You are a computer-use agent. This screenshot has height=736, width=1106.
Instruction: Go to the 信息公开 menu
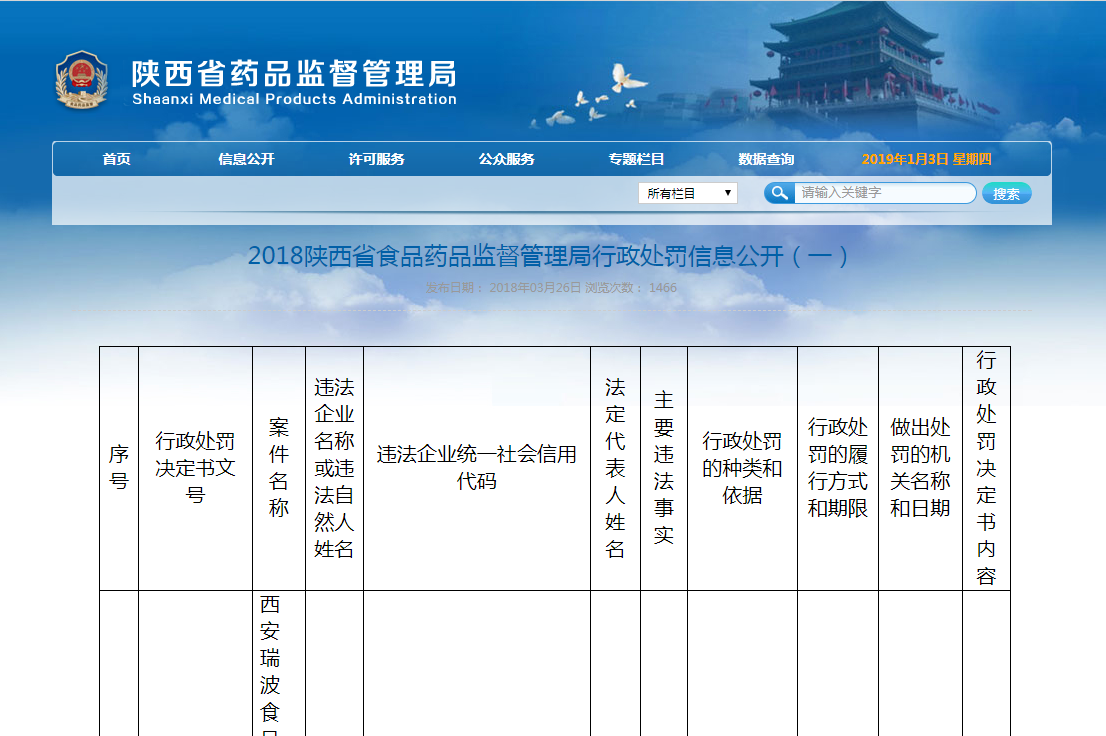tap(246, 159)
